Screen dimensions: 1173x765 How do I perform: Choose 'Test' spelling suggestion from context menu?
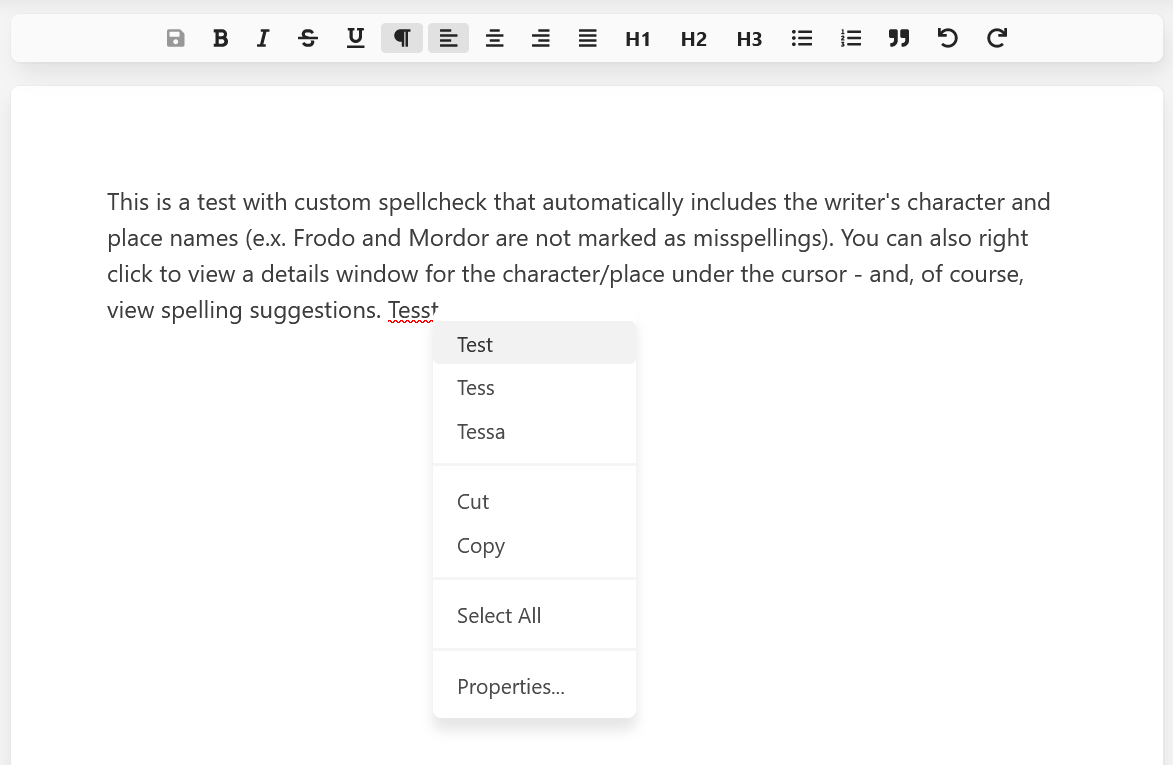coord(475,344)
